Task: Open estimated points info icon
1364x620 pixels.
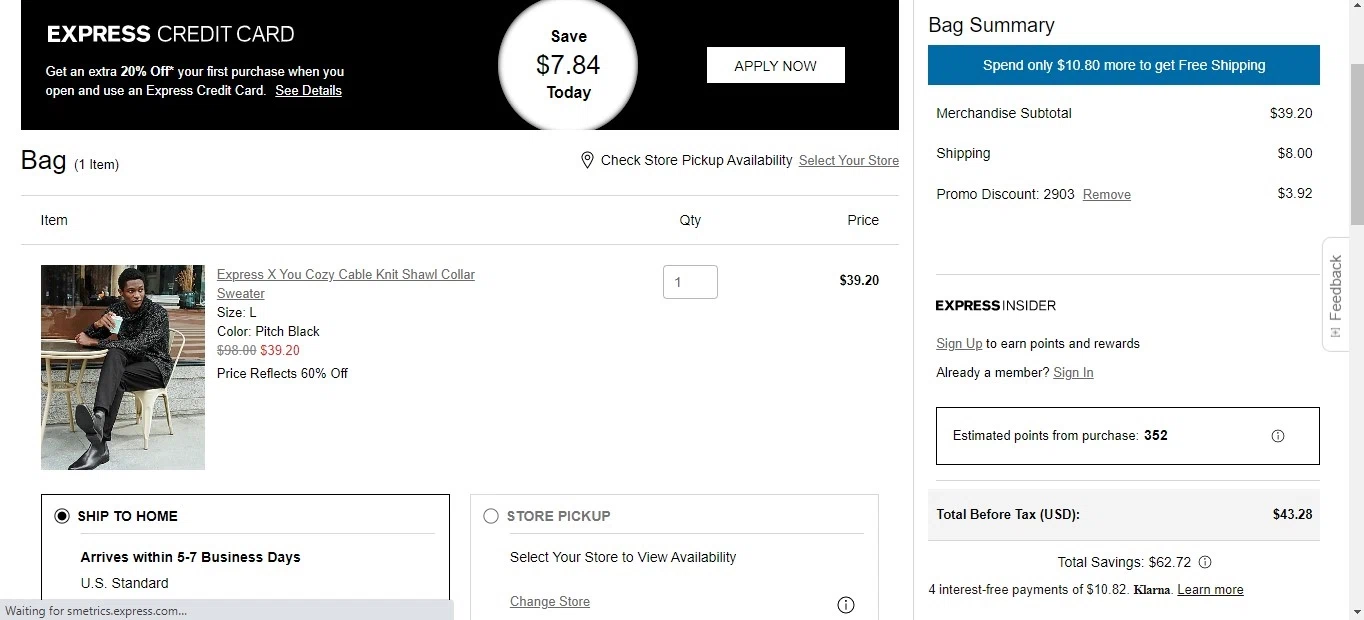Action: coord(1277,436)
